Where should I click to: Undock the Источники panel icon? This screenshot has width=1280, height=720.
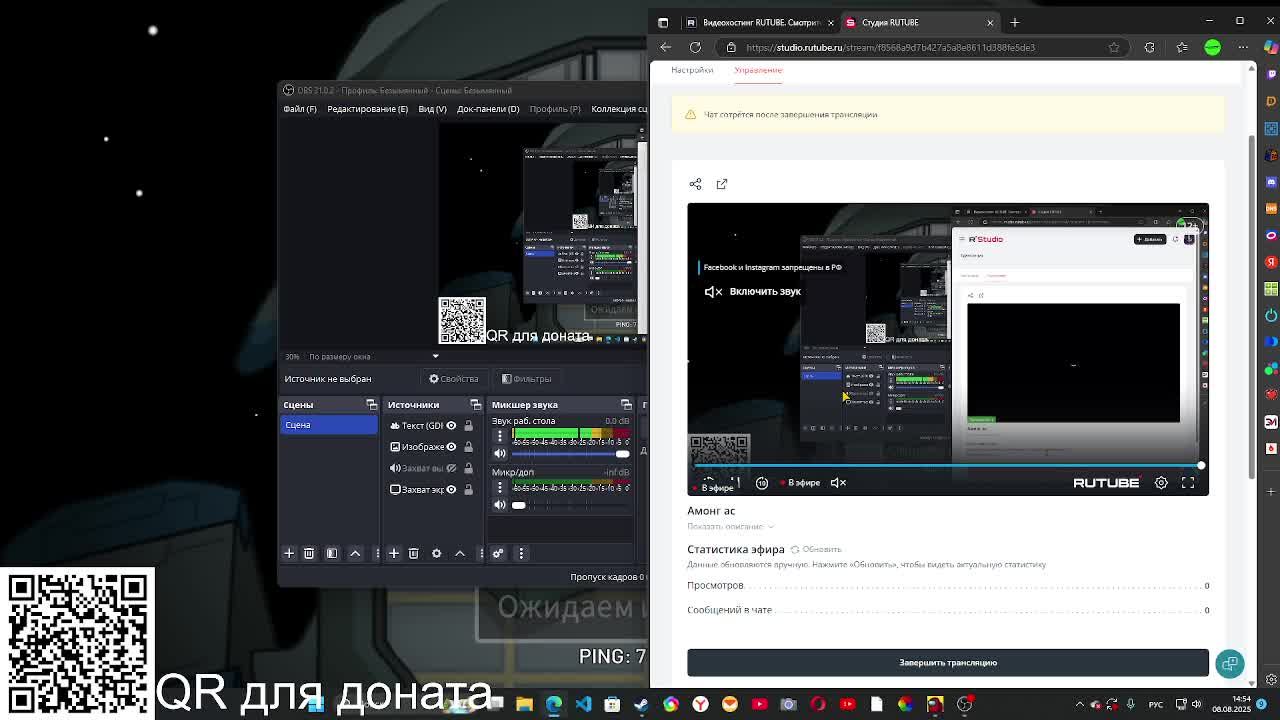pyautogui.click(x=475, y=405)
